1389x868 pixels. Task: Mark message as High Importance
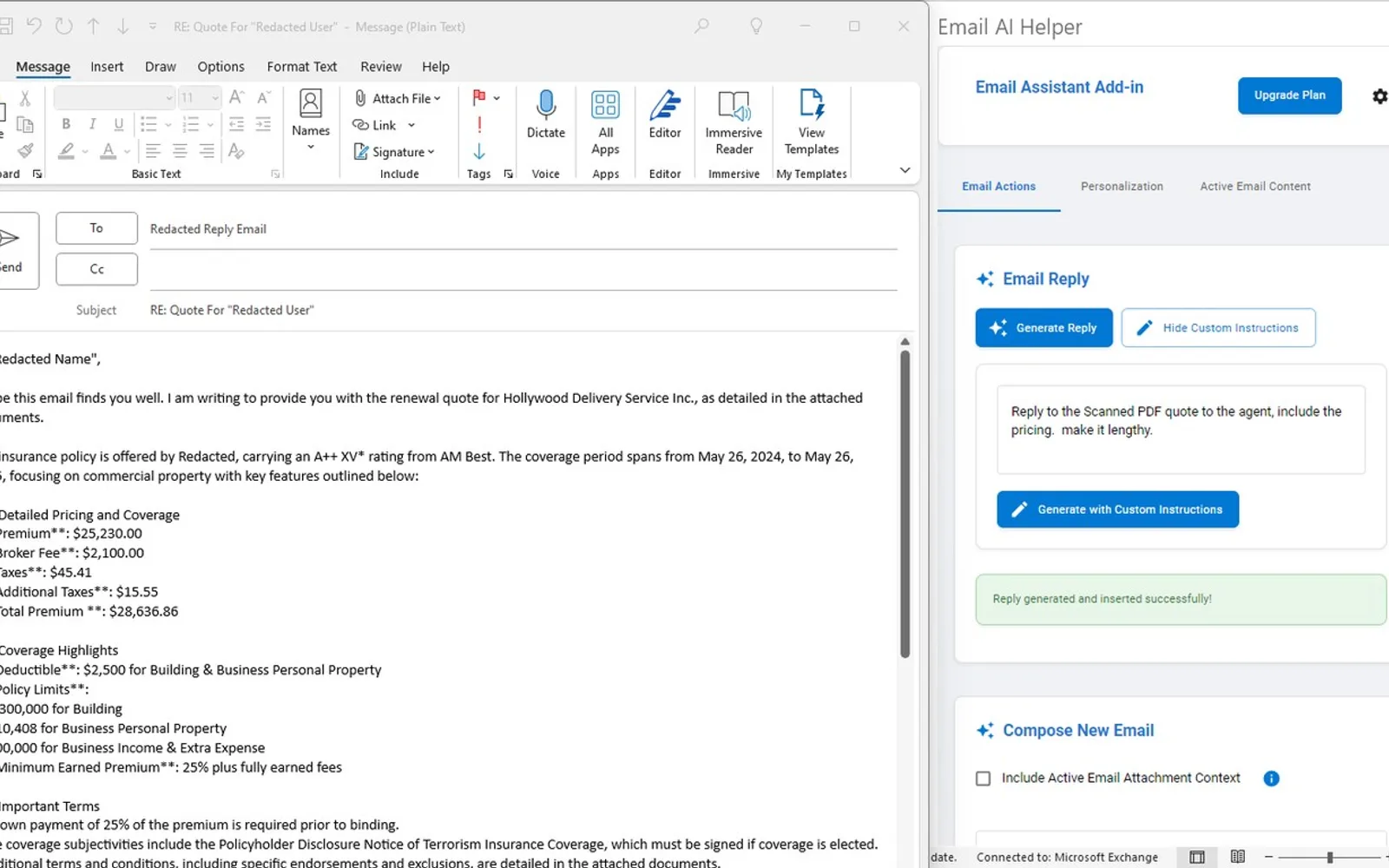pyautogui.click(x=479, y=125)
